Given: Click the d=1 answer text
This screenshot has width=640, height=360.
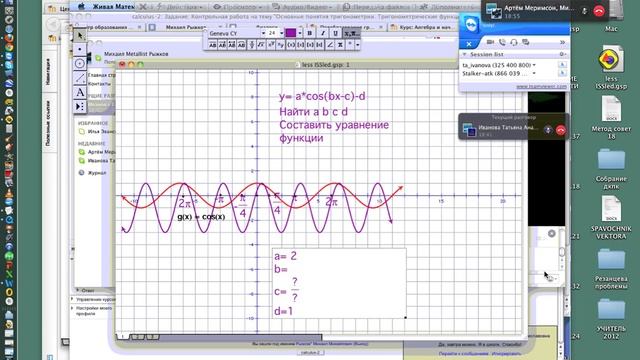Looking at the screenshot, I should 284,311.
